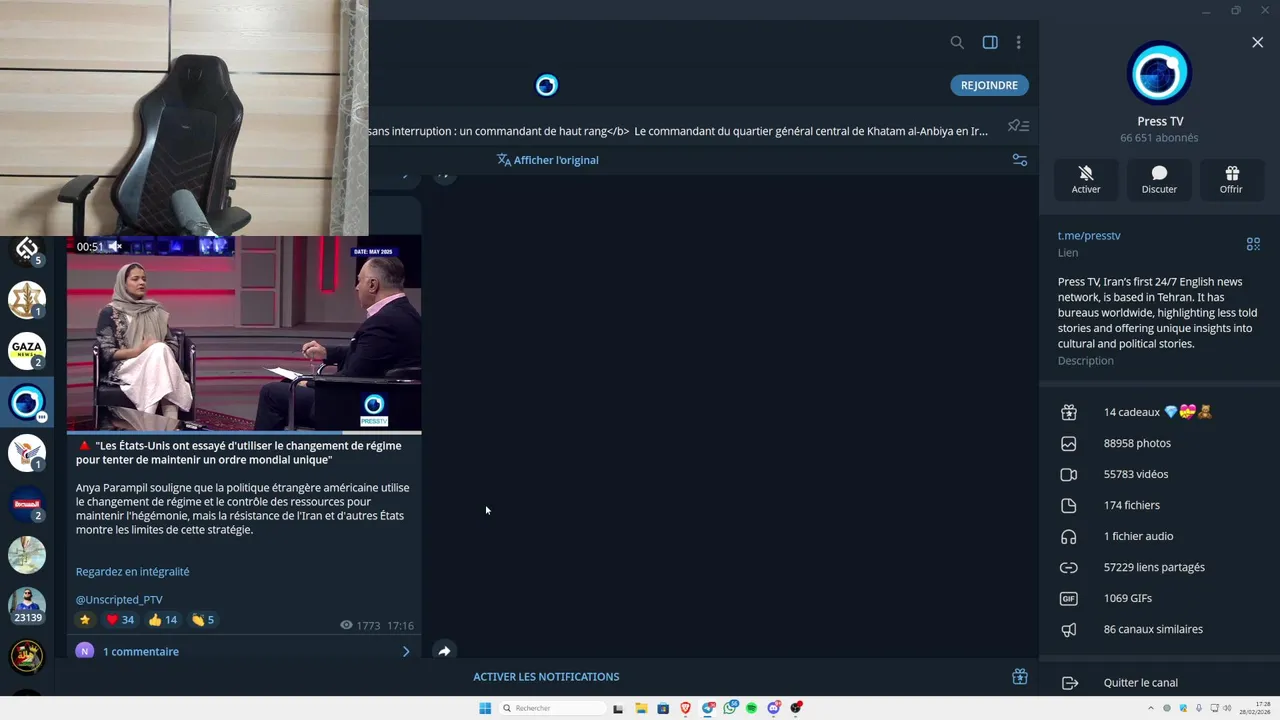The height and width of the screenshot is (720, 1280).
Task: Open the pinned messages list icon
Action: [1018, 126]
